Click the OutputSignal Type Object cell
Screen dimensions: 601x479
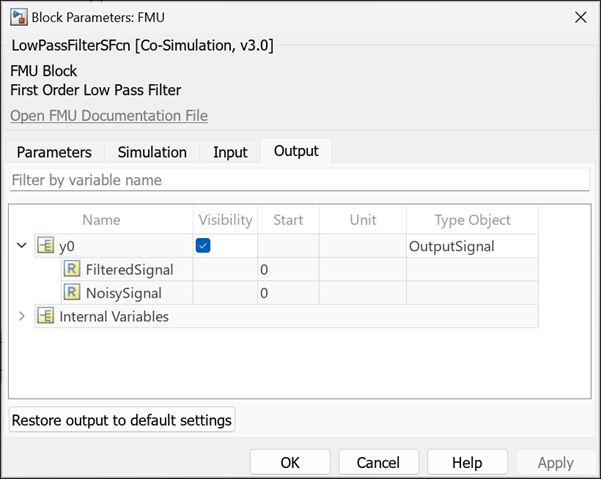click(x=471, y=246)
